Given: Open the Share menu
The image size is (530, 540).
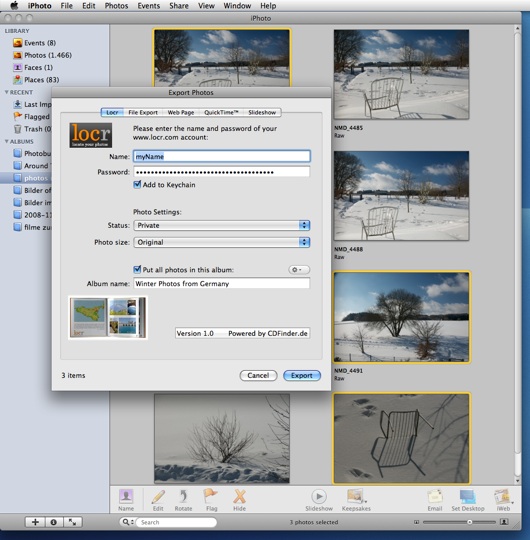Looking at the screenshot, I should pos(179,6).
